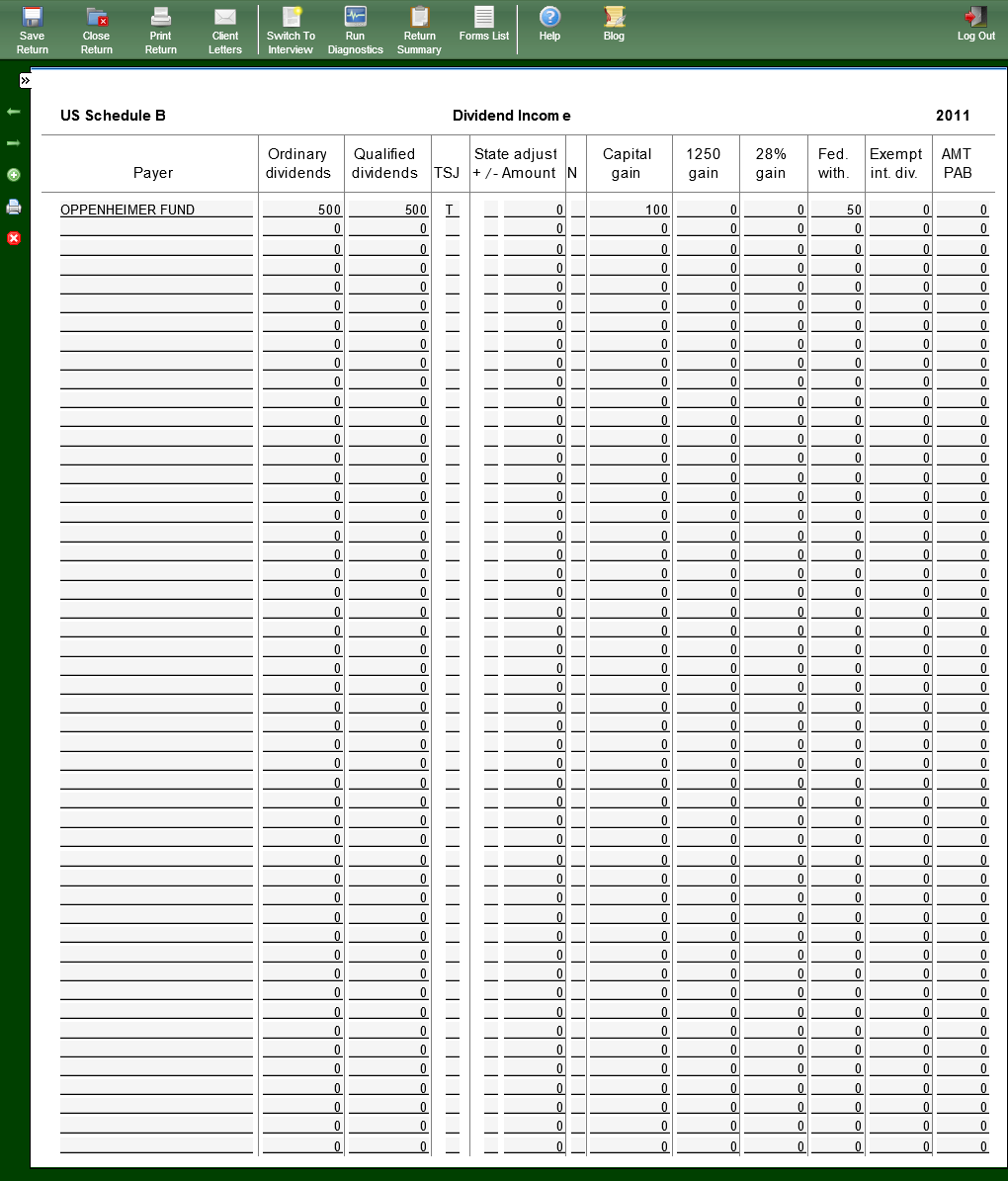Expand the sidebar with the double-chevron
The image size is (1008, 1181).
(25, 81)
